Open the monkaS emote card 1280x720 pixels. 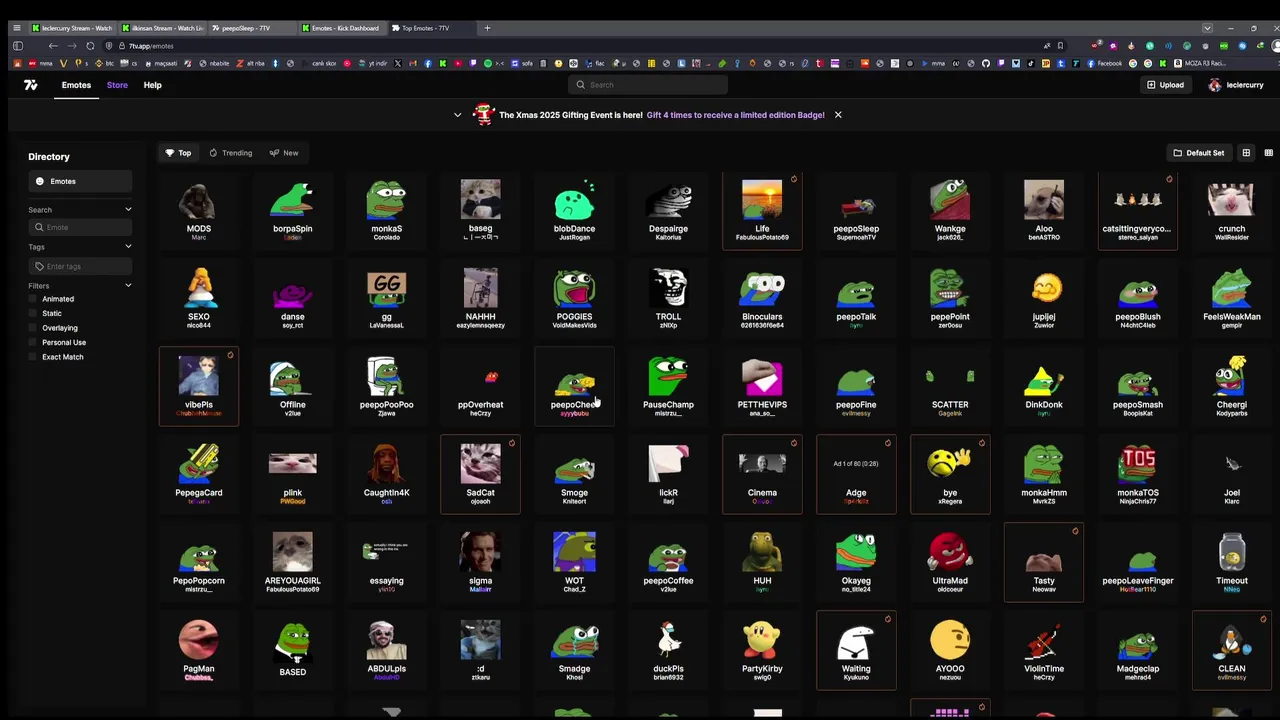tap(387, 210)
